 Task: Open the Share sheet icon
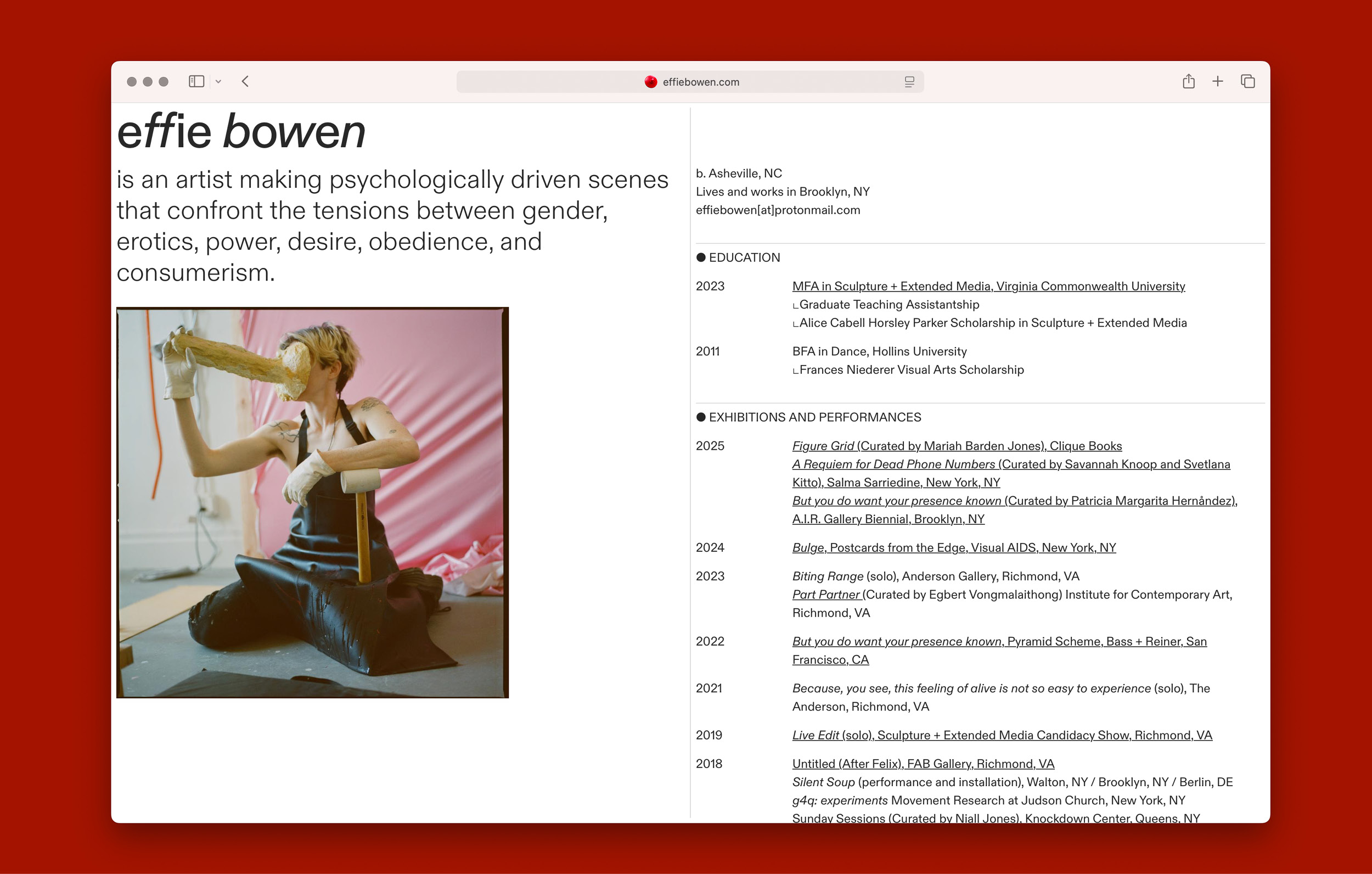pyautogui.click(x=1189, y=82)
